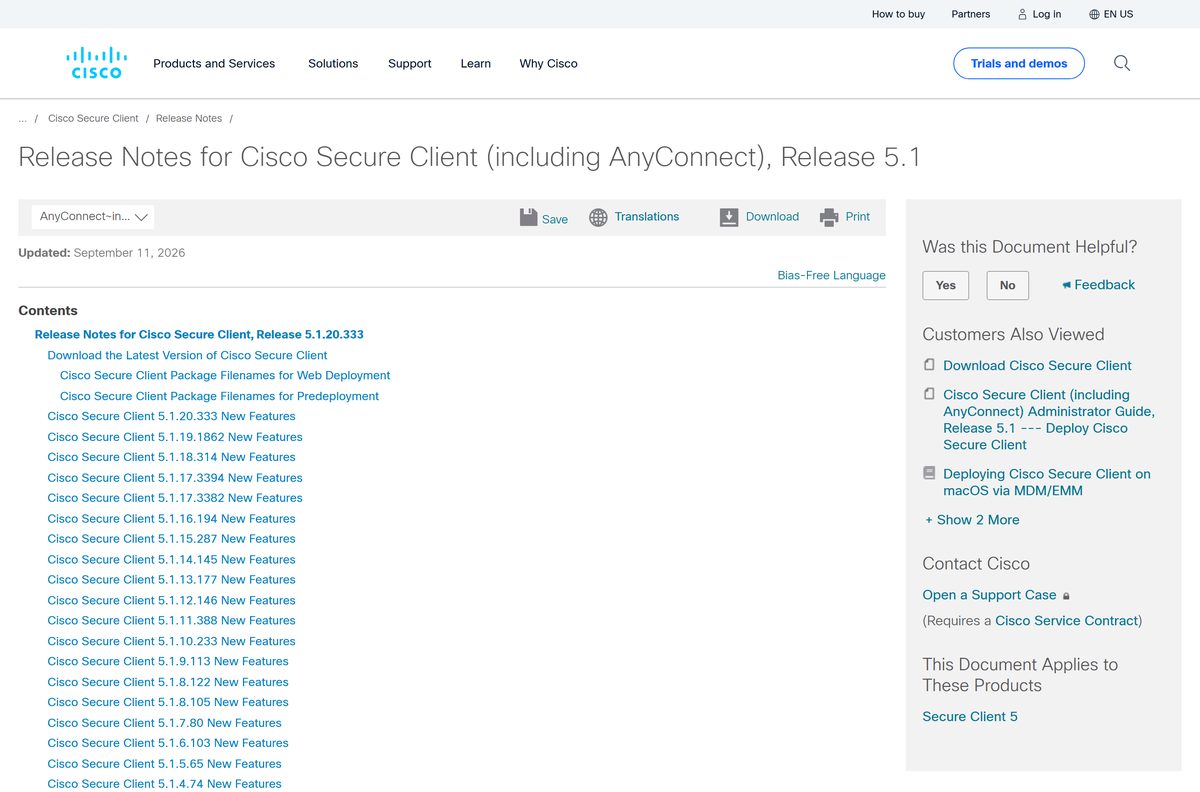The image size is (1200, 792).
Task: Open Download Cisco Secure Client sidebar link
Action: coord(1038,366)
